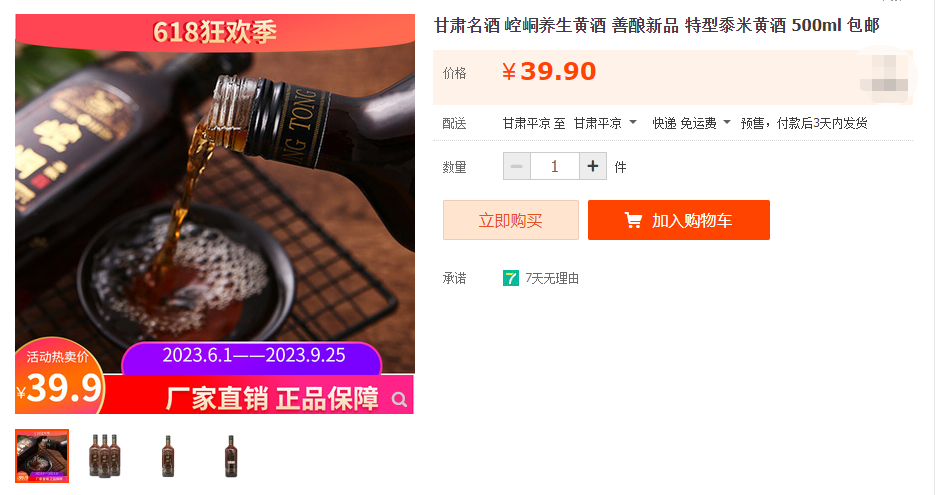Increase quantity with the plus button
Screen dimensions: 944x495
click(x=592, y=166)
